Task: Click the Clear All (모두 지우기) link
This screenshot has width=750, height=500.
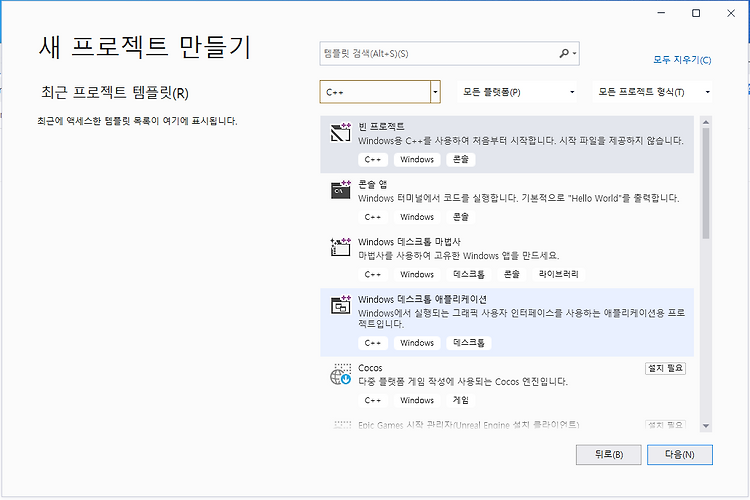Action: click(x=682, y=60)
